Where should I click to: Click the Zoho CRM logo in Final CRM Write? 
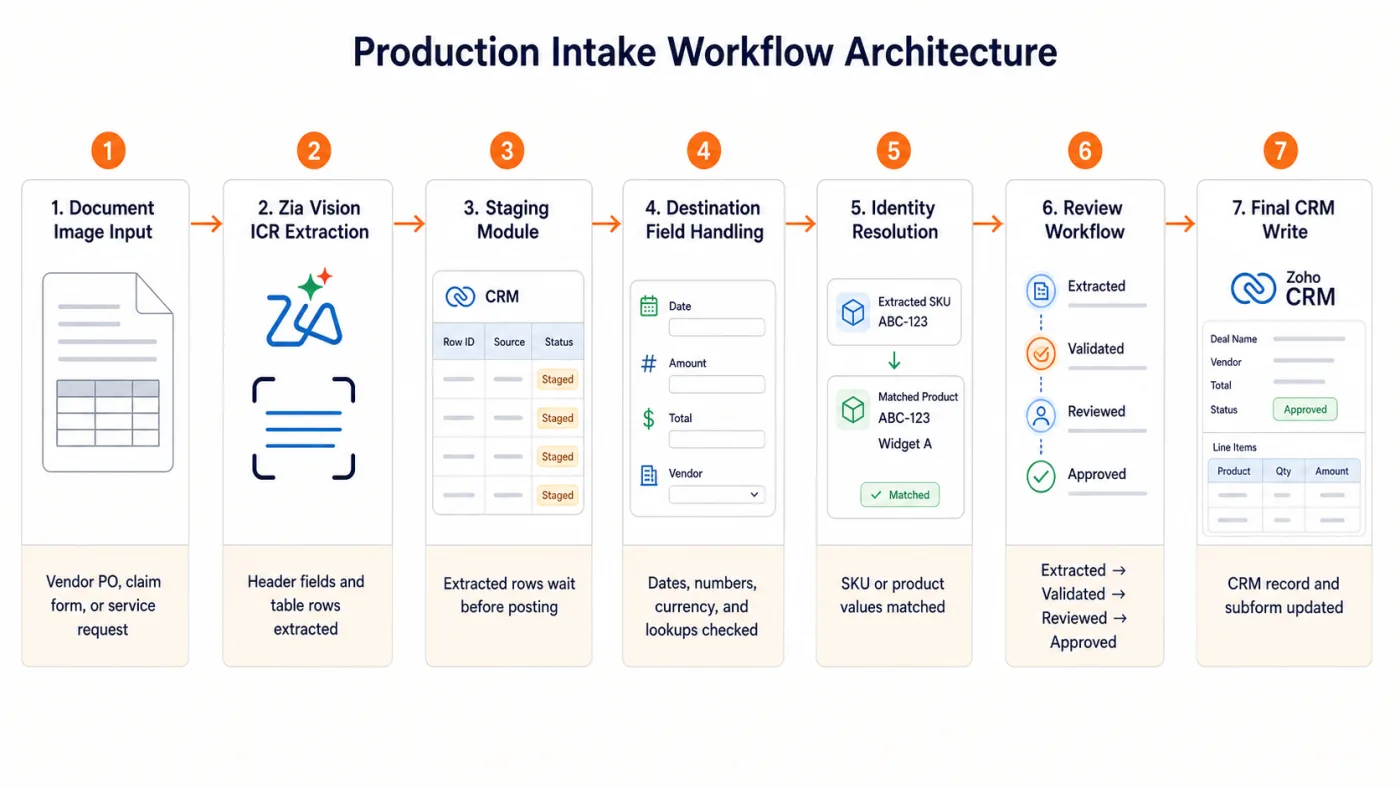(1283, 288)
